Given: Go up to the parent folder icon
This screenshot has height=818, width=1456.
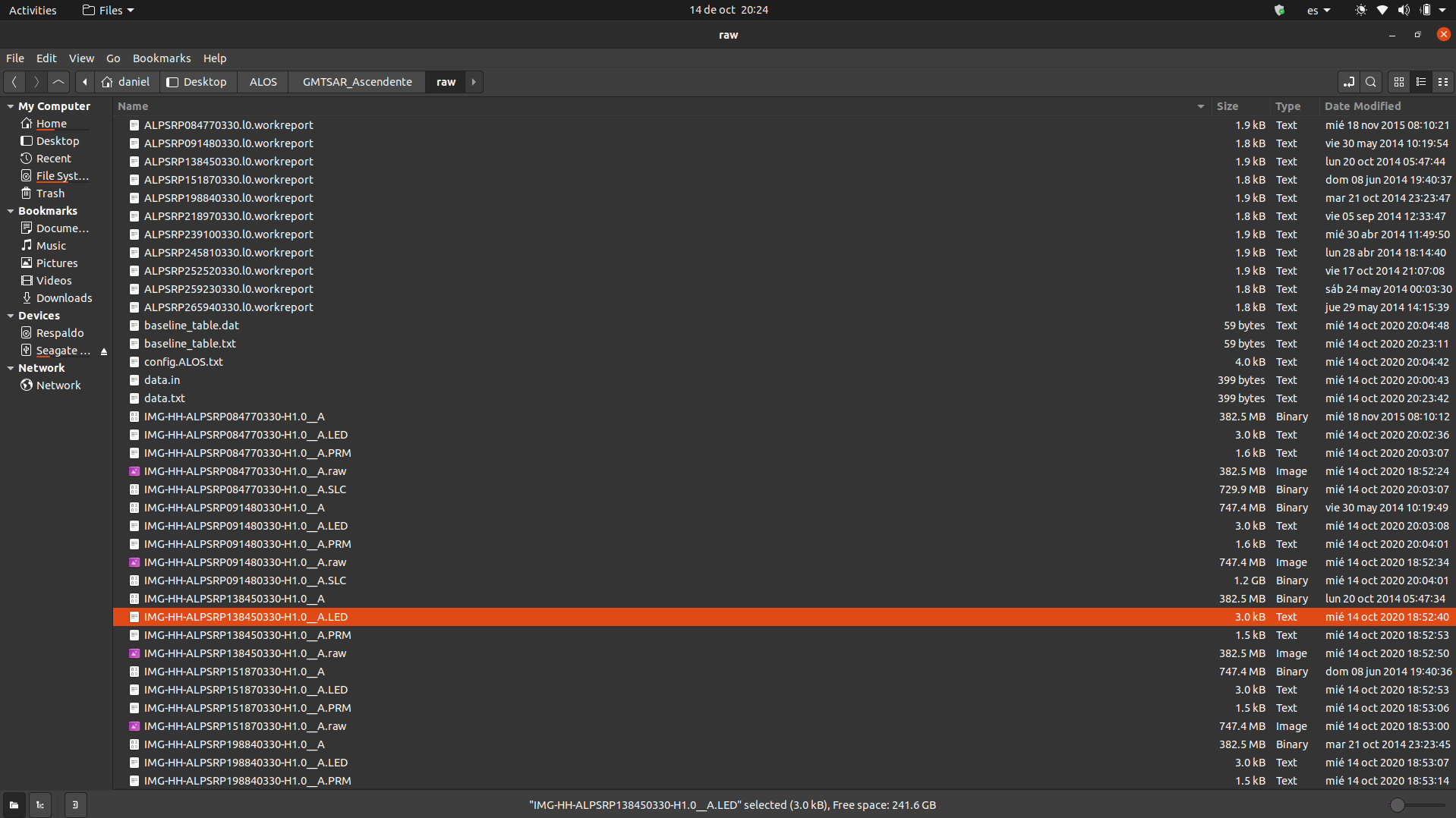Looking at the screenshot, I should click(58, 81).
